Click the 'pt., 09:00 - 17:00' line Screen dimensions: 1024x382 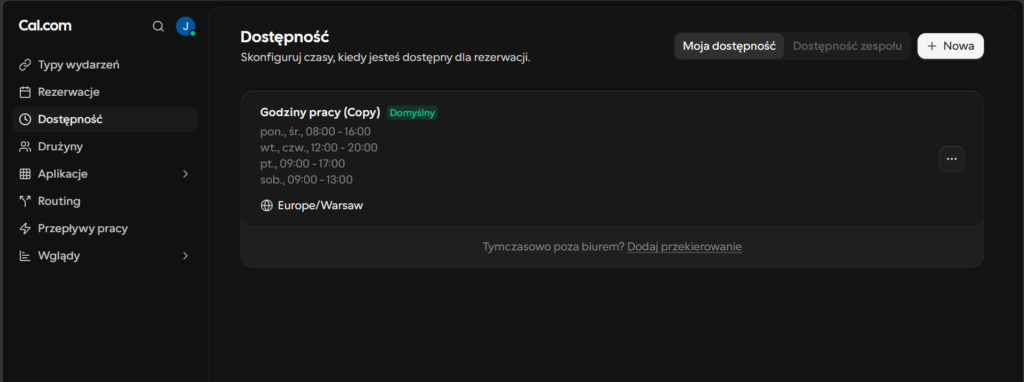pyautogui.click(x=302, y=163)
